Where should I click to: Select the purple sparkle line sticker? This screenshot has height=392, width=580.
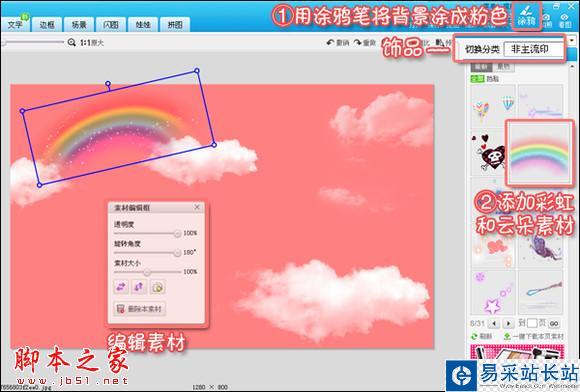click(x=541, y=104)
